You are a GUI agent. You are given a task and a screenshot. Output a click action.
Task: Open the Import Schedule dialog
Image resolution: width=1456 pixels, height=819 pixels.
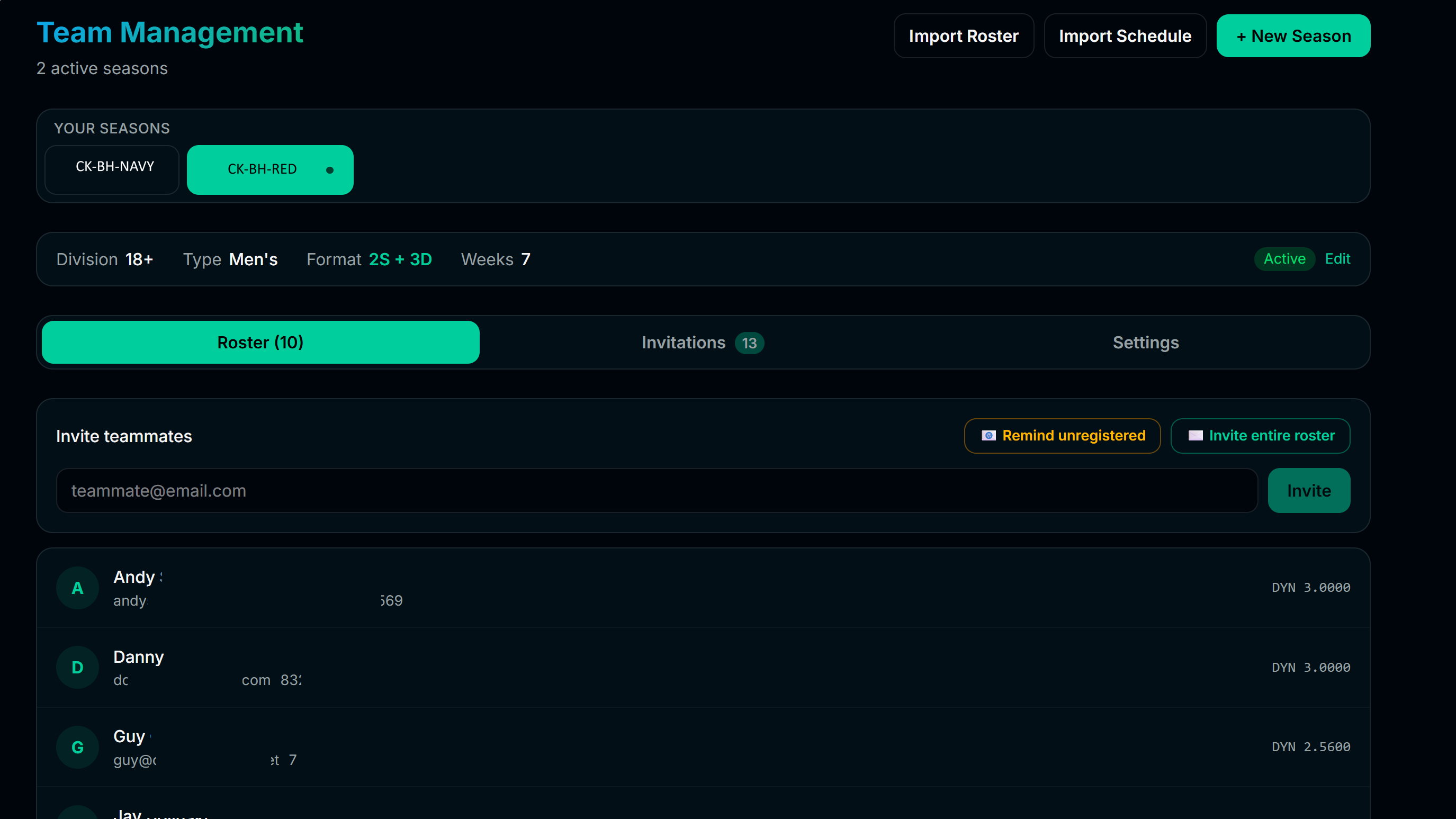pyautogui.click(x=1125, y=35)
